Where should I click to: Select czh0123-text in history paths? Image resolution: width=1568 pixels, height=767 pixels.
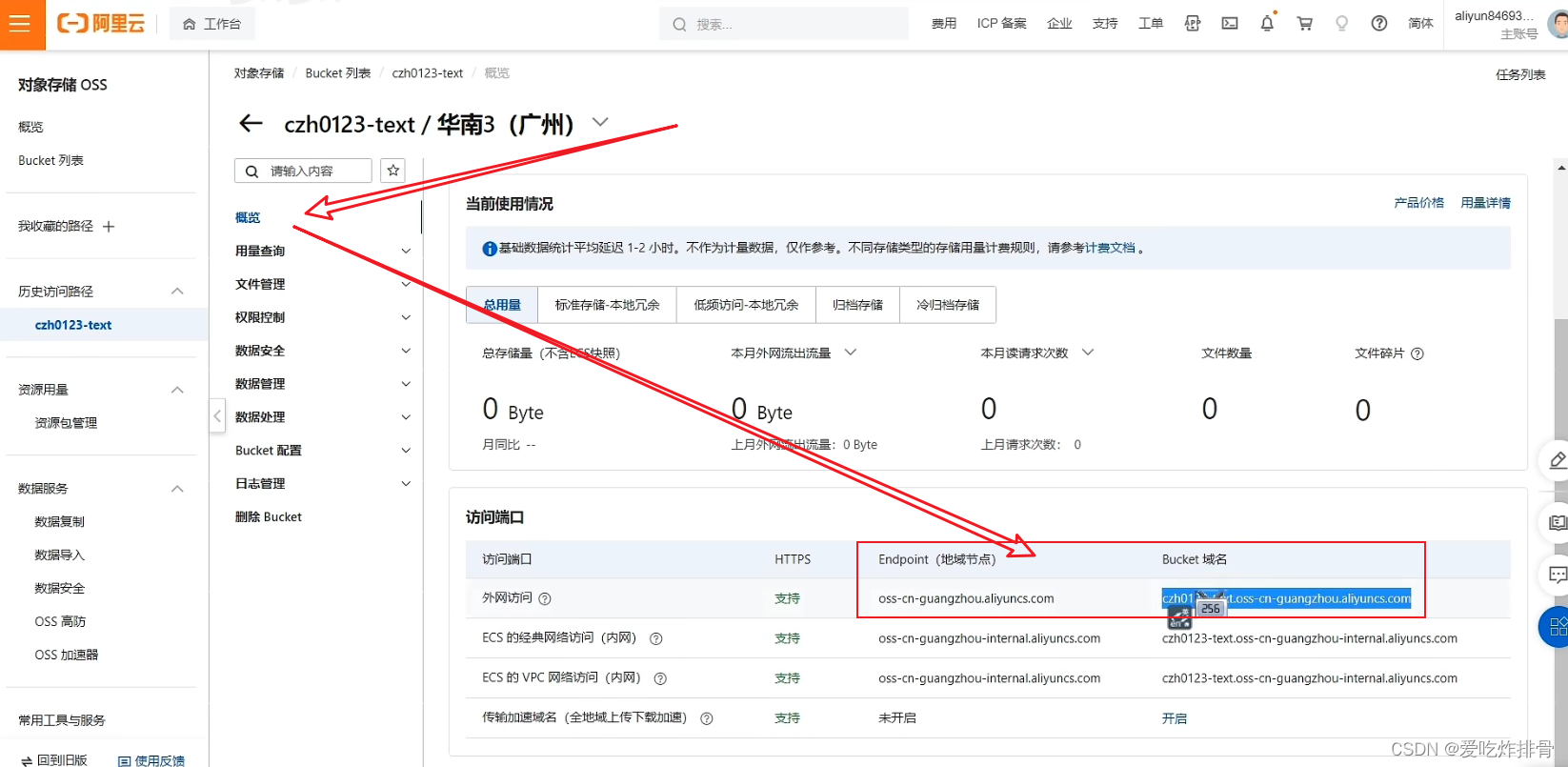click(x=73, y=325)
